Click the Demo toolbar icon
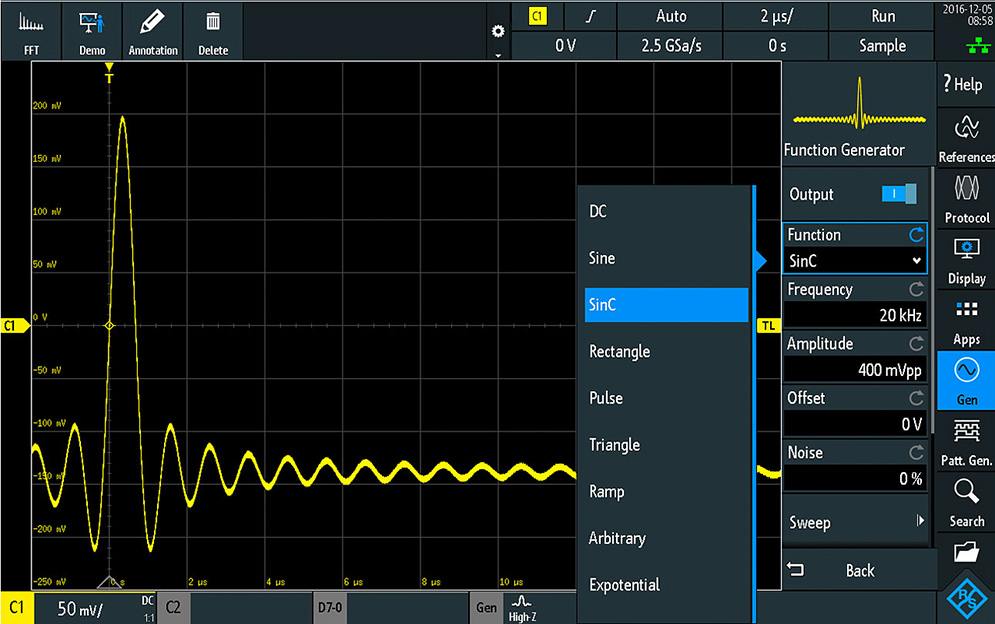This screenshot has width=995, height=624. [x=92, y=31]
